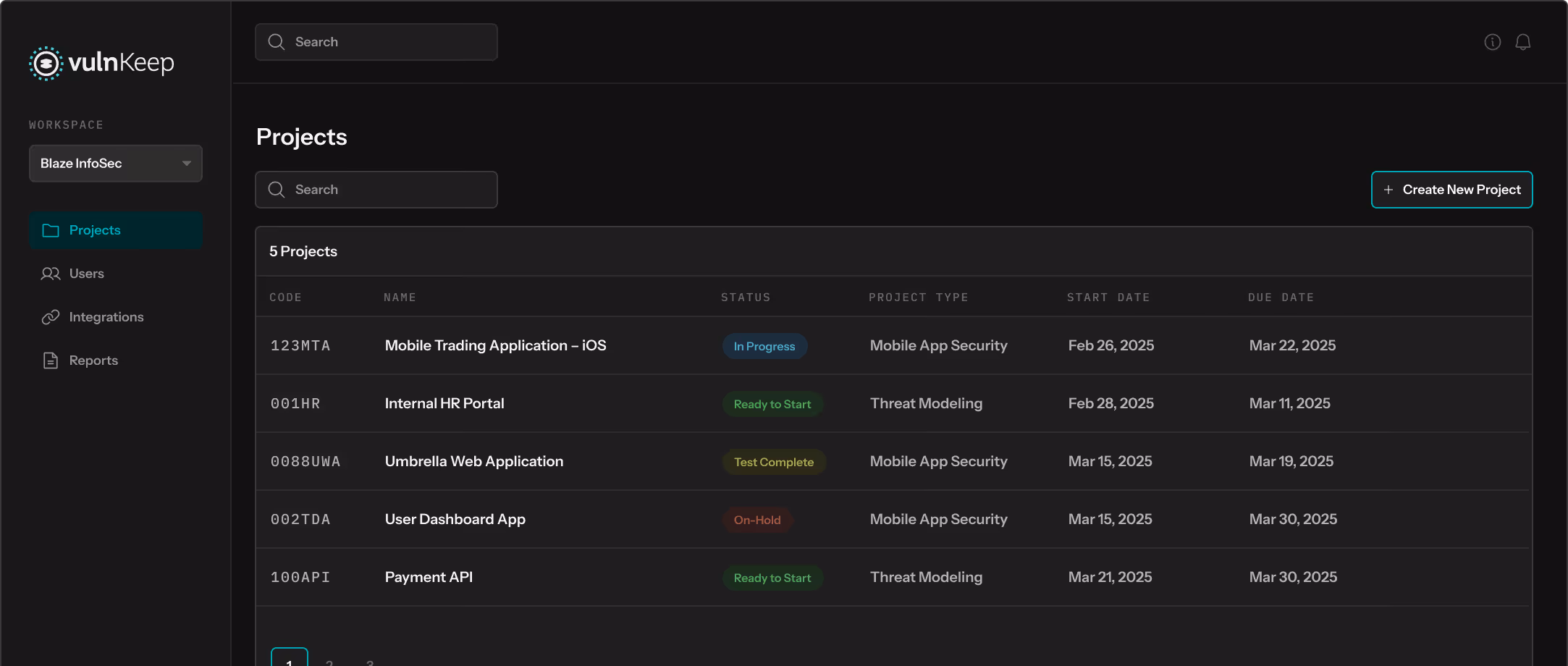Viewport: 1568px width, 666px height.
Task: Click the Projects folder icon in sidebar
Action: click(51, 230)
